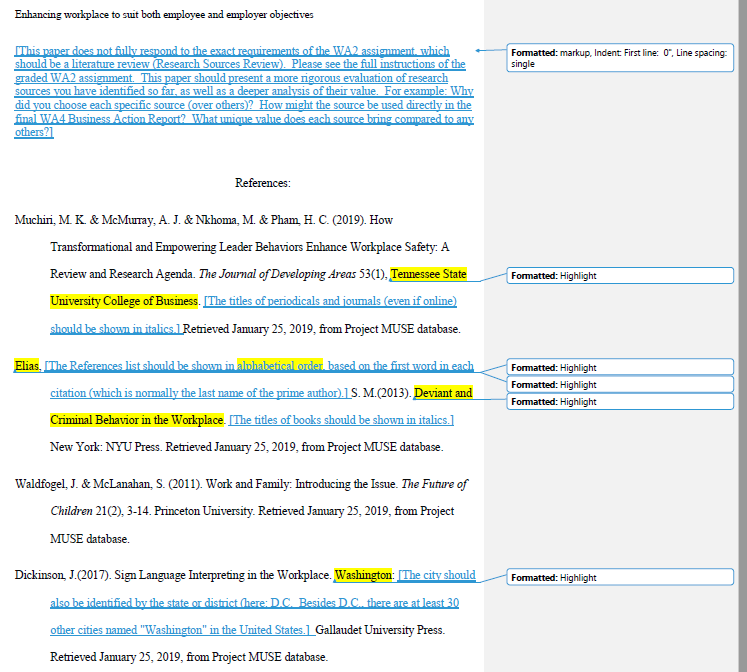Click the title line 'Enhancing workplace to suit'
The image size is (747, 672).
click(x=164, y=14)
